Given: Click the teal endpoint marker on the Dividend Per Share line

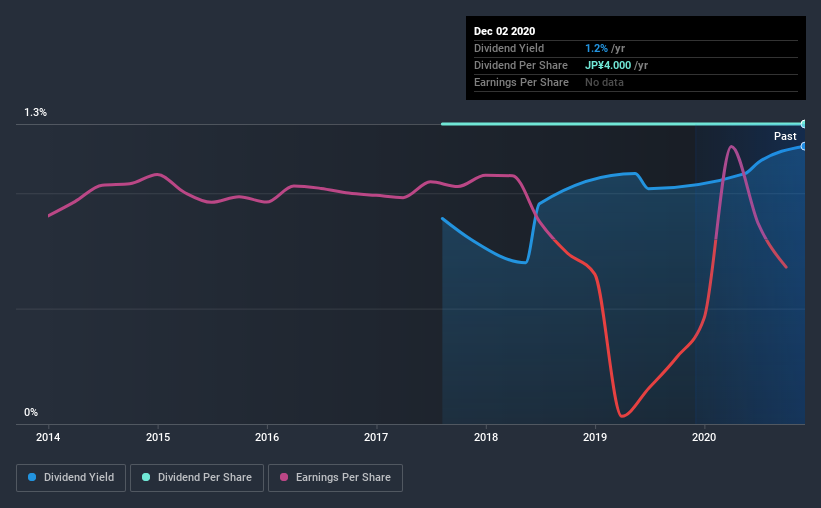Looking at the screenshot, I should (x=803, y=124).
